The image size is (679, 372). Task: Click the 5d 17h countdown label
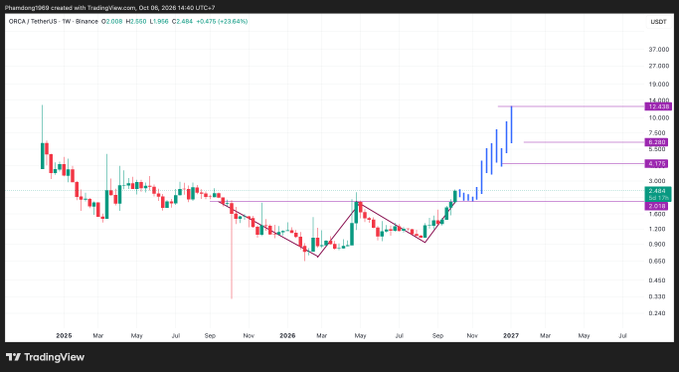pyautogui.click(x=658, y=197)
